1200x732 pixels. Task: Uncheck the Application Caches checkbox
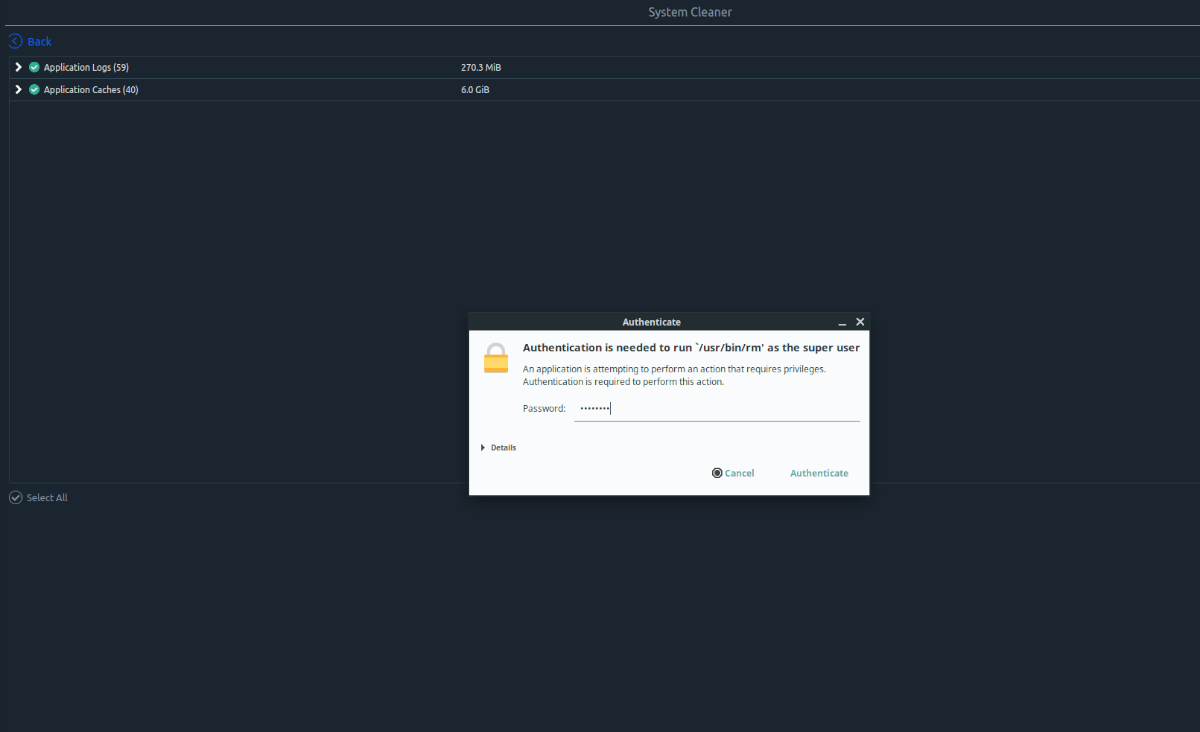pyautogui.click(x=34, y=89)
